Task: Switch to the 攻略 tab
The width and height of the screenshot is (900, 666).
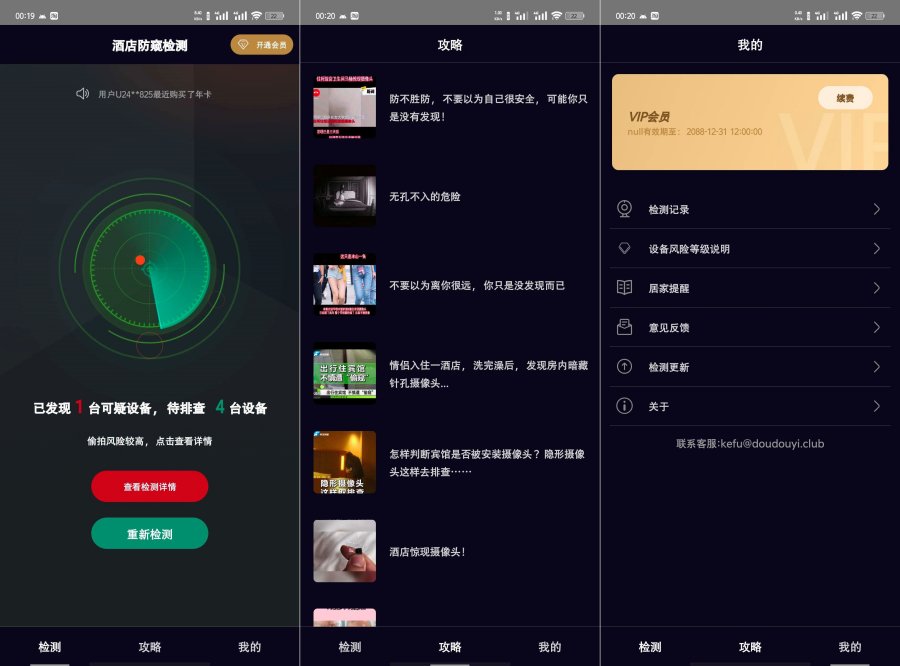Action: [x=150, y=647]
